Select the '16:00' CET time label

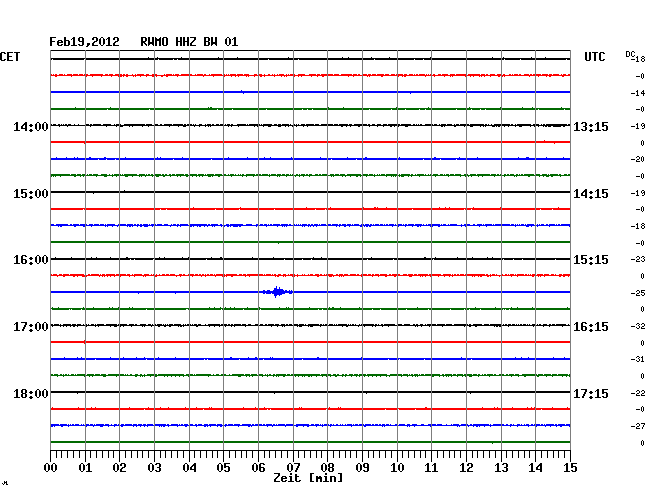(x=31, y=260)
